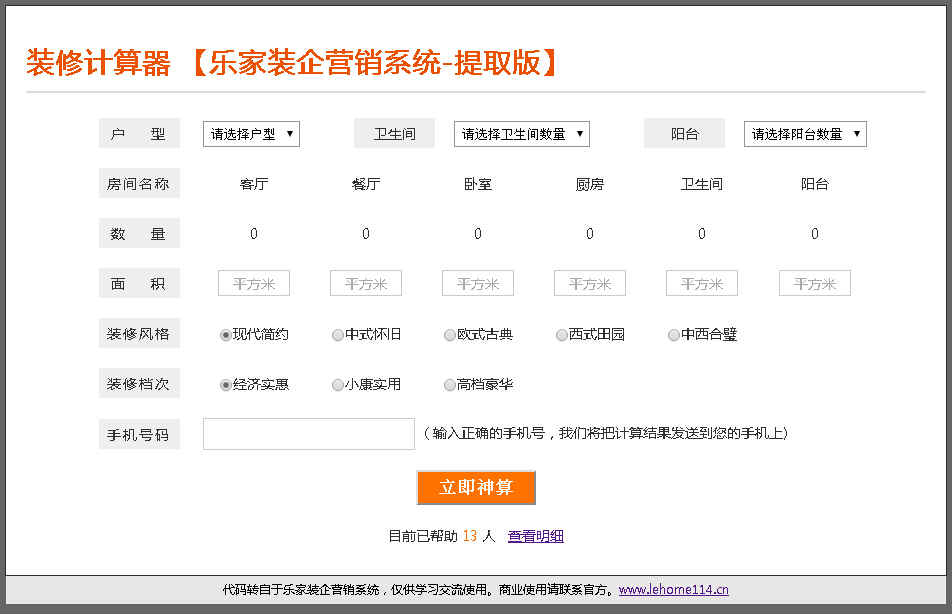952x614 pixels.
Task: Open the 查看明细 link
Action: click(x=535, y=536)
